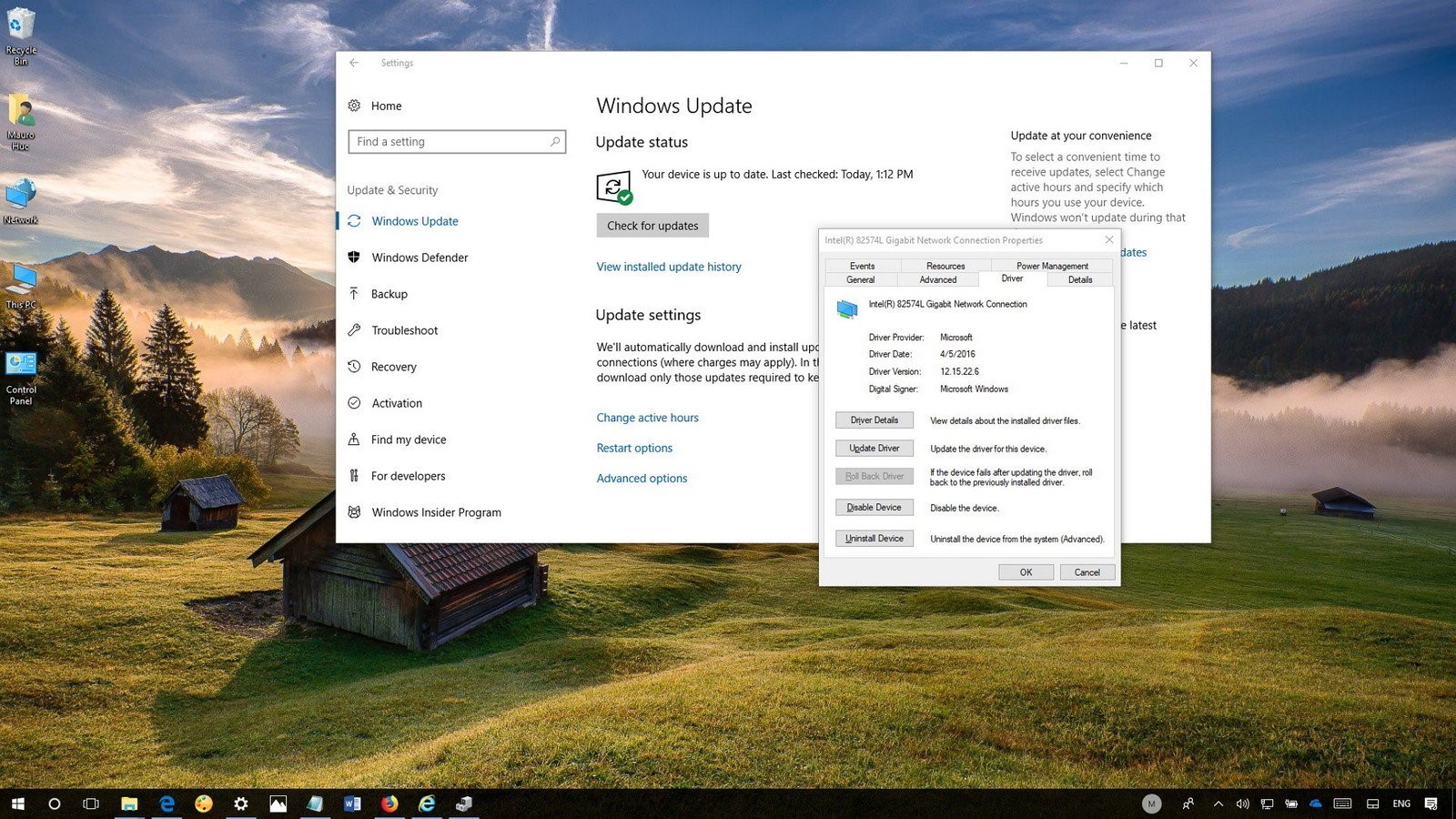Open the volume control in tray
Viewport: 1456px width, 819px height.
pos(1242,804)
